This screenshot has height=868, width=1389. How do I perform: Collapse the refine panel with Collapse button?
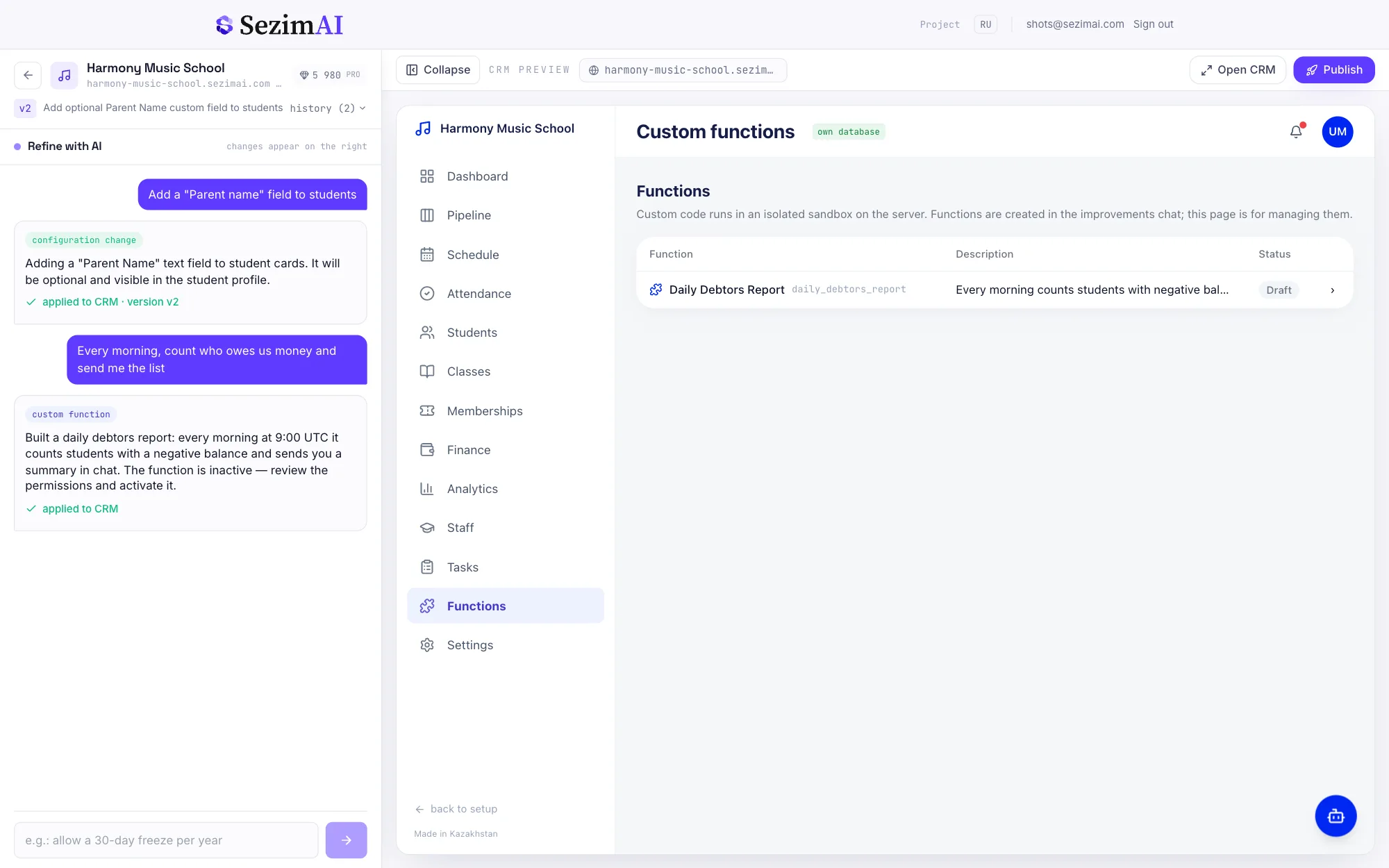tap(438, 70)
